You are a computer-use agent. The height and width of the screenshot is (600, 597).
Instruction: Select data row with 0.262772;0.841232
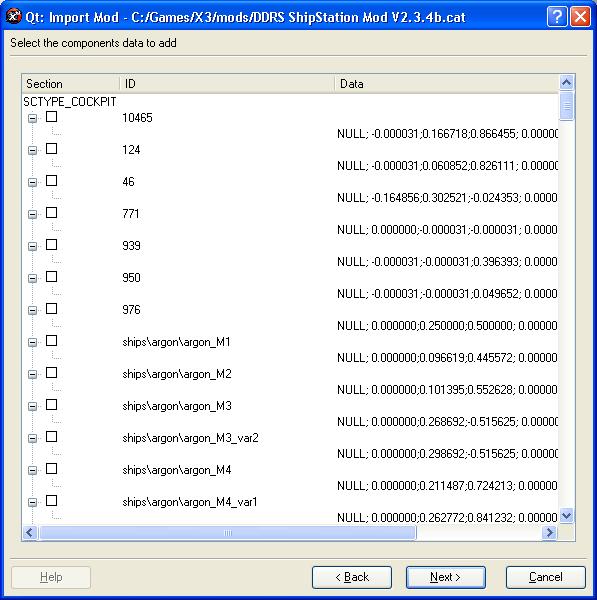pyautogui.click(x=447, y=518)
